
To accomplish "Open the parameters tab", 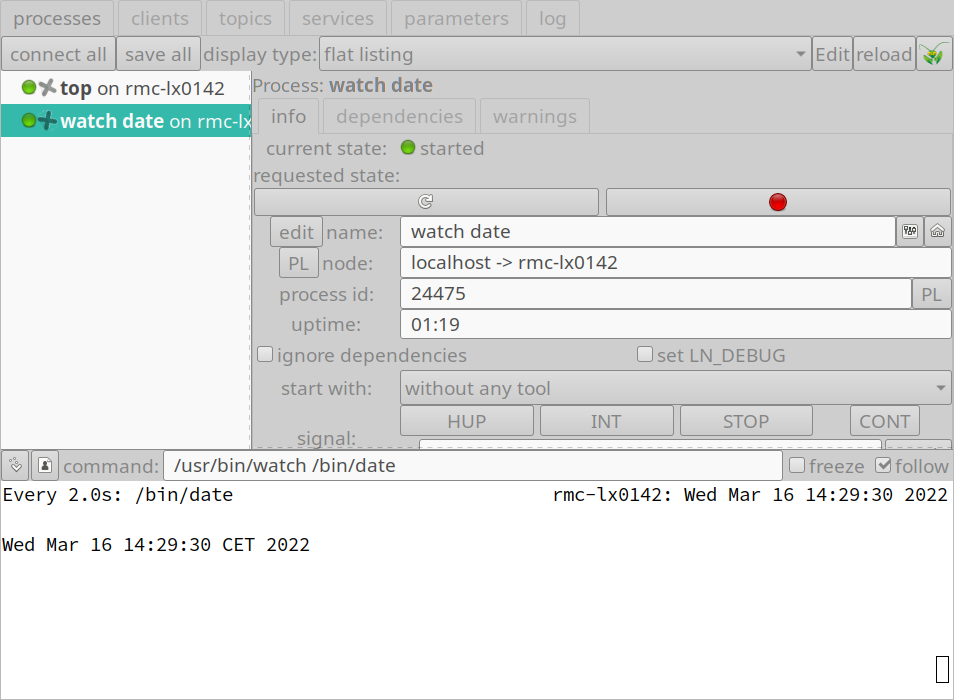I will pos(456,18).
